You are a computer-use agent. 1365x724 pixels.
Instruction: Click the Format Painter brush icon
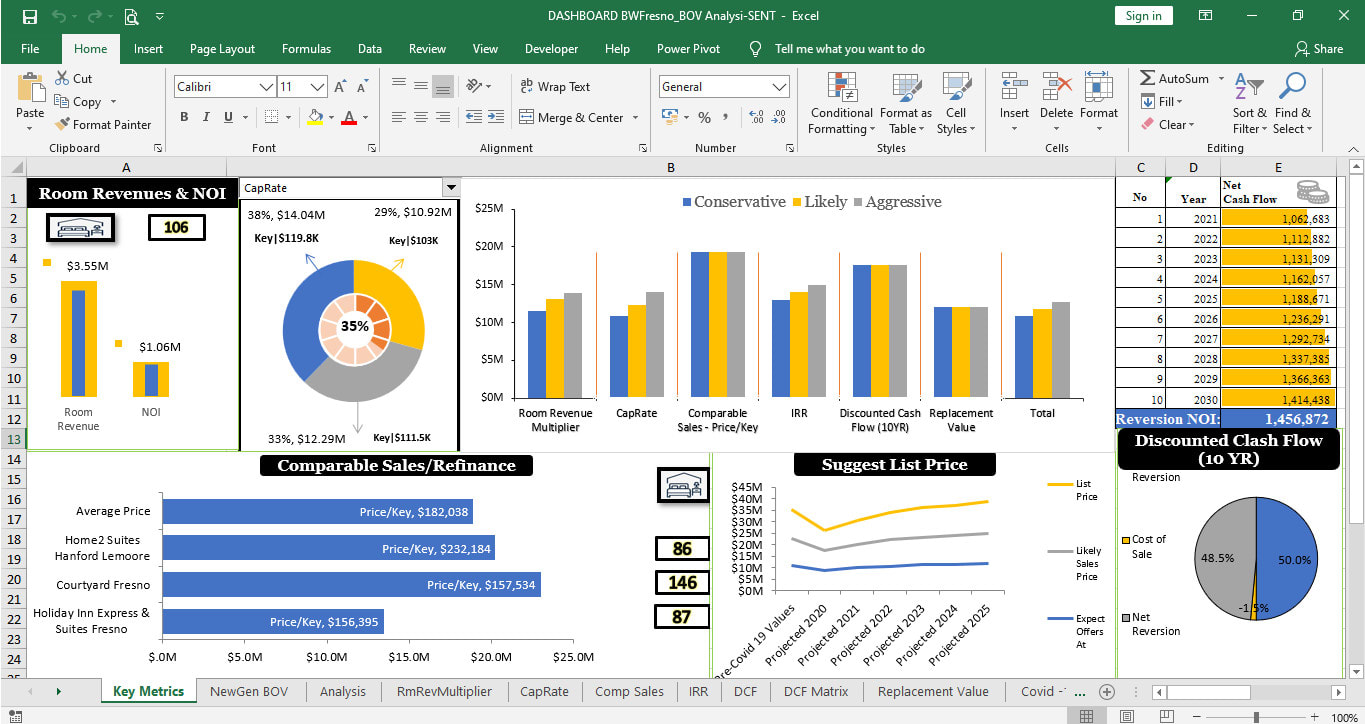click(x=62, y=125)
